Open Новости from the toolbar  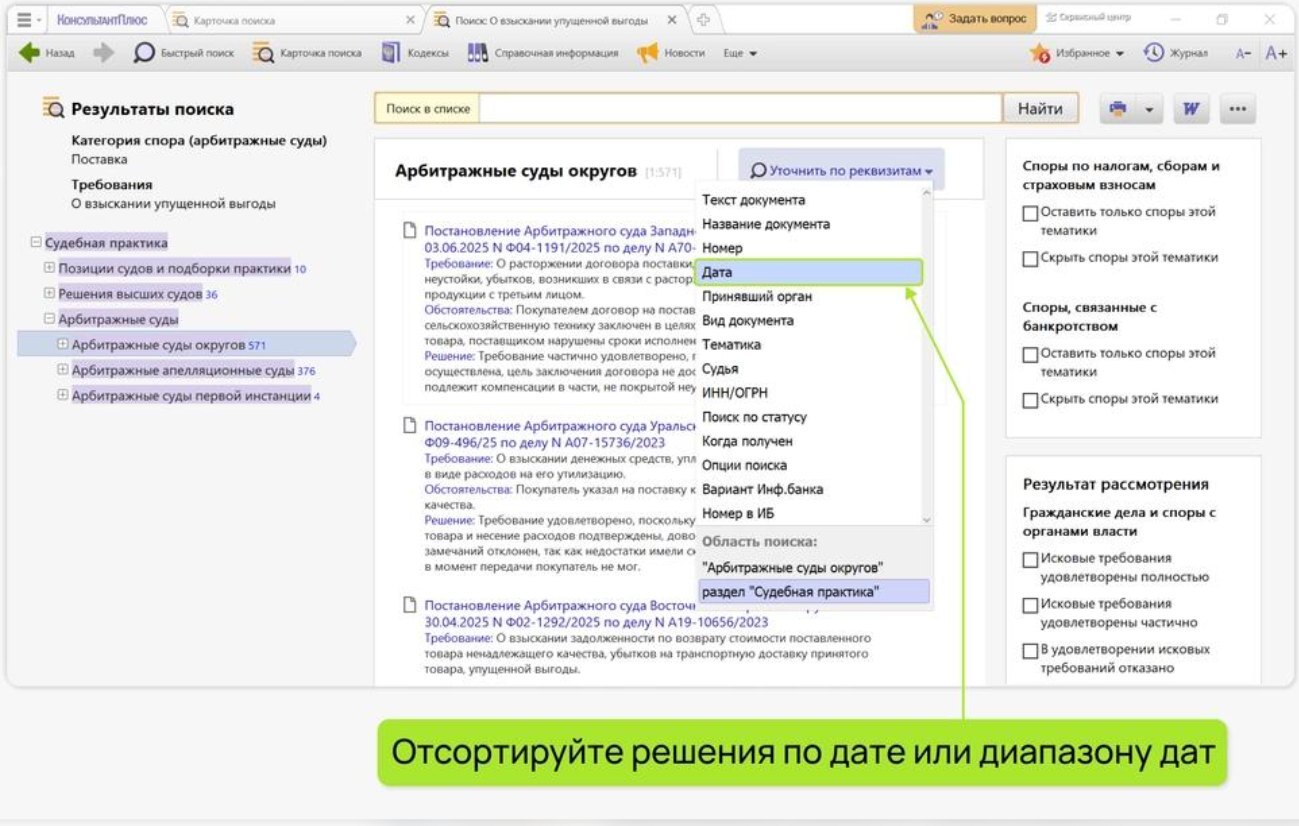[671, 53]
